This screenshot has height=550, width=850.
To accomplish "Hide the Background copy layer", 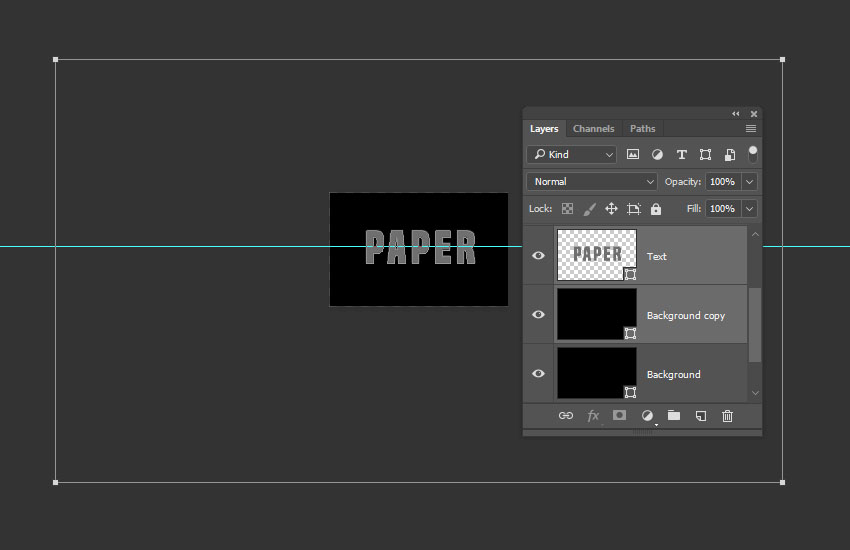I will point(538,314).
